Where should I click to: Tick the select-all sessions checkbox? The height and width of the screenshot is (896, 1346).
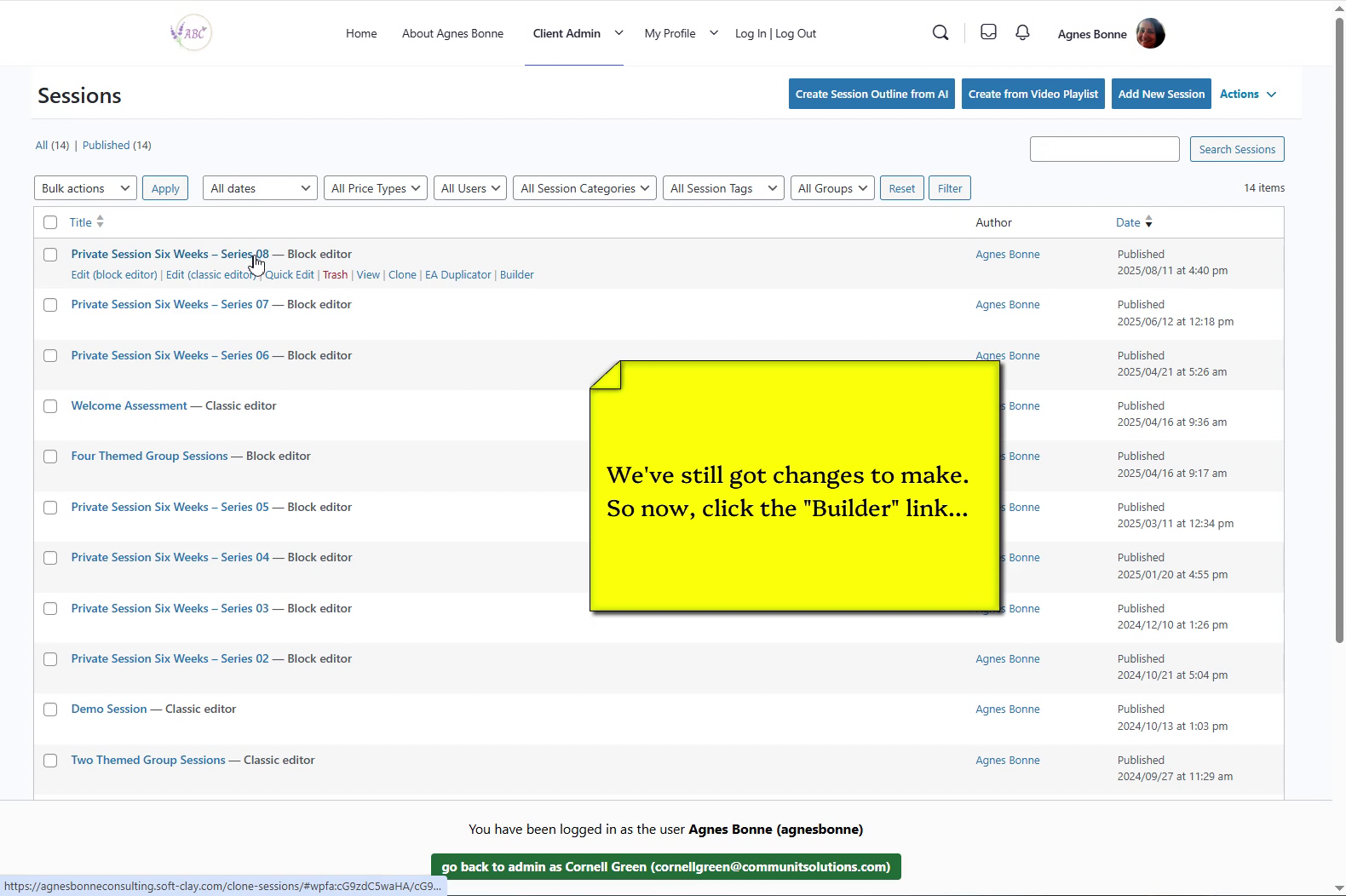(x=50, y=222)
